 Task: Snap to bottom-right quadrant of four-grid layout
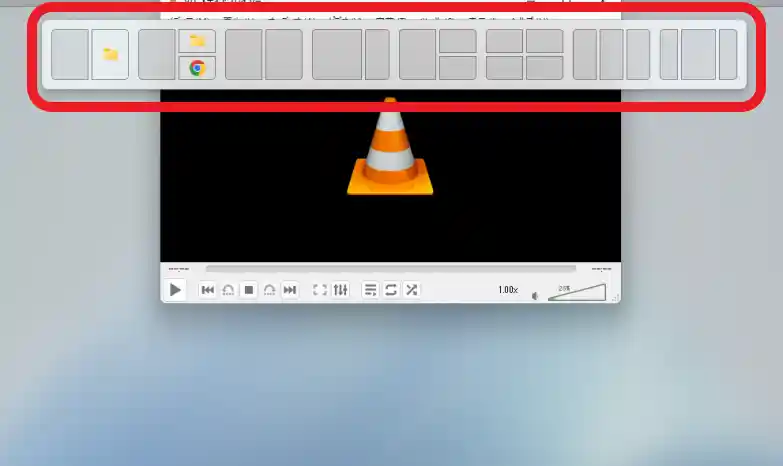pos(545,68)
